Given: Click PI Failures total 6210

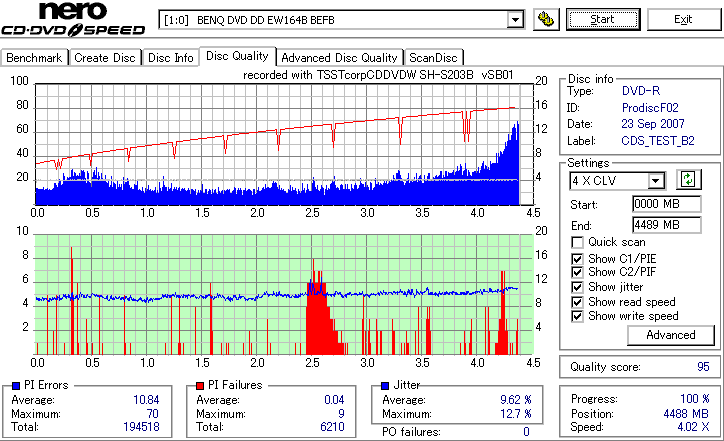Looking at the screenshot, I should (x=332, y=427).
